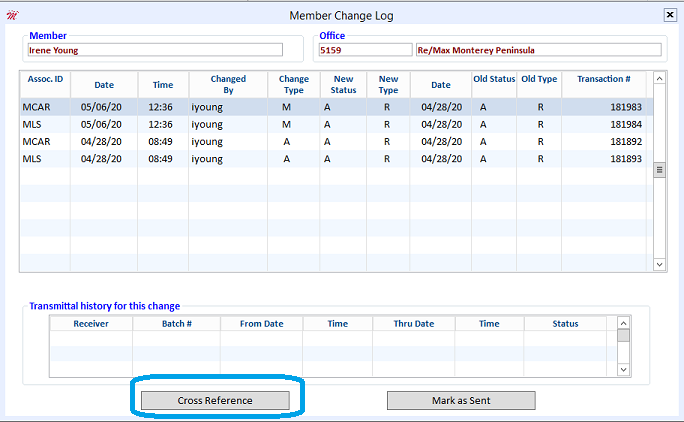
Task: Click the change log scroll up arrow
Action: 660,79
